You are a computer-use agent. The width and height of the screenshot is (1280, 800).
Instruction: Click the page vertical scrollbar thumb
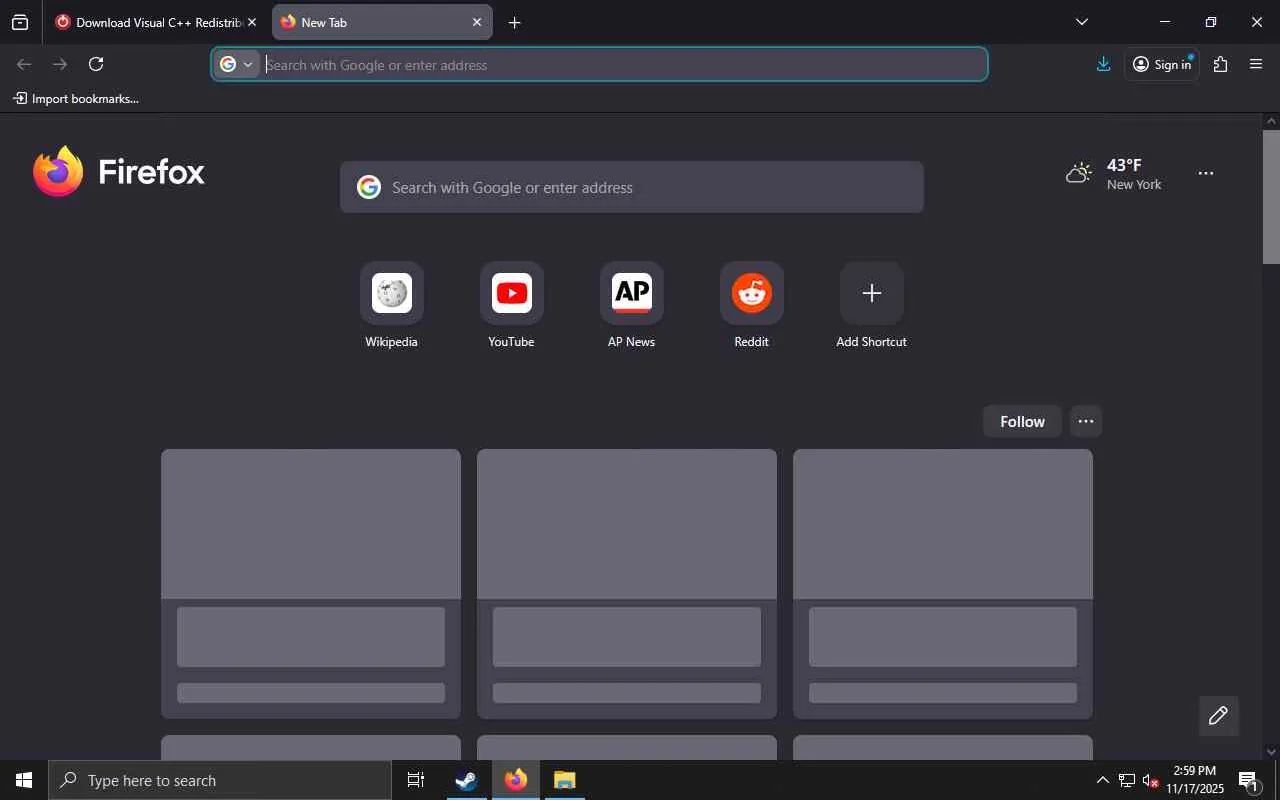[1271, 196]
